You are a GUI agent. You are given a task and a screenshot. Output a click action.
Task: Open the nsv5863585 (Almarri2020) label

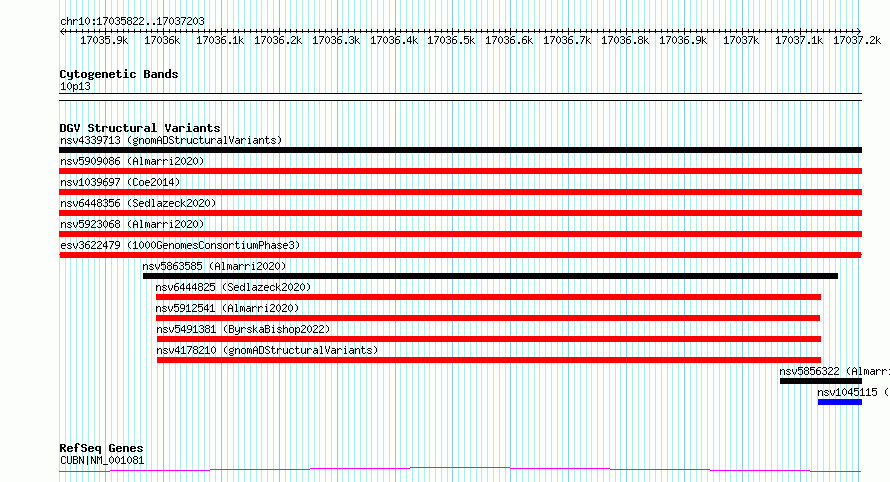(214, 266)
